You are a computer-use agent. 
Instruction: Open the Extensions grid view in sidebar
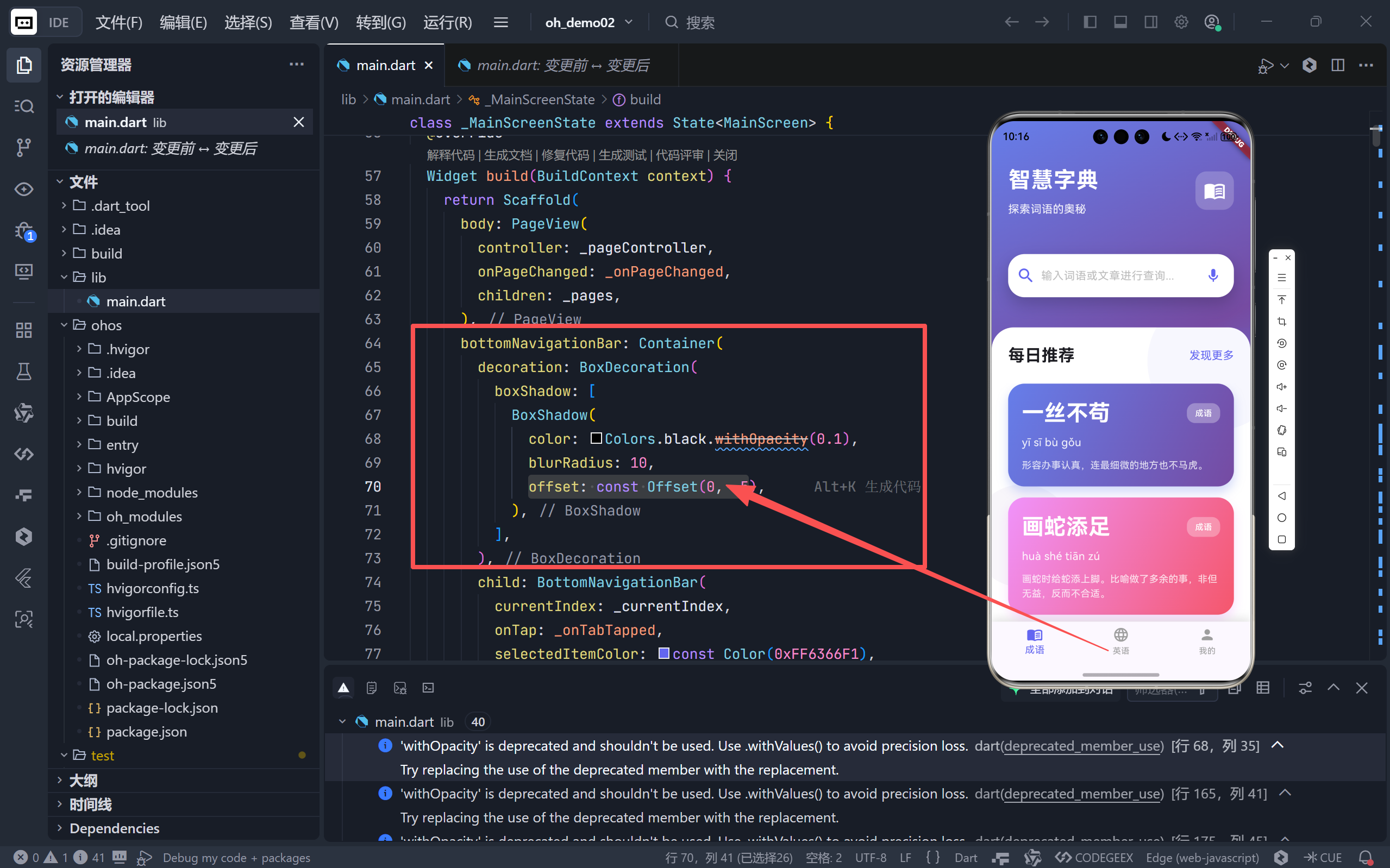(x=23, y=330)
